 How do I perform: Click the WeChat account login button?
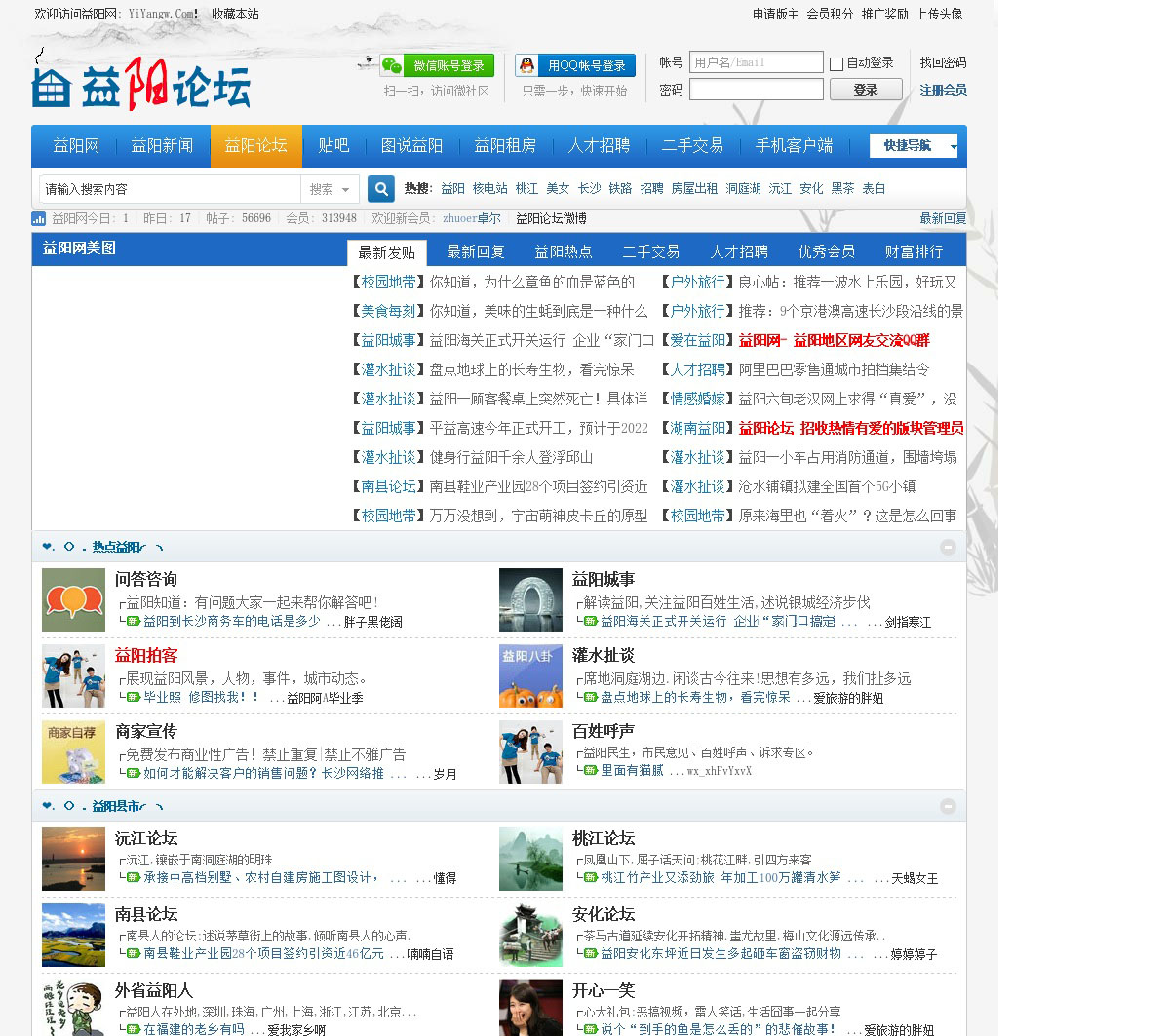pyautogui.click(x=437, y=65)
